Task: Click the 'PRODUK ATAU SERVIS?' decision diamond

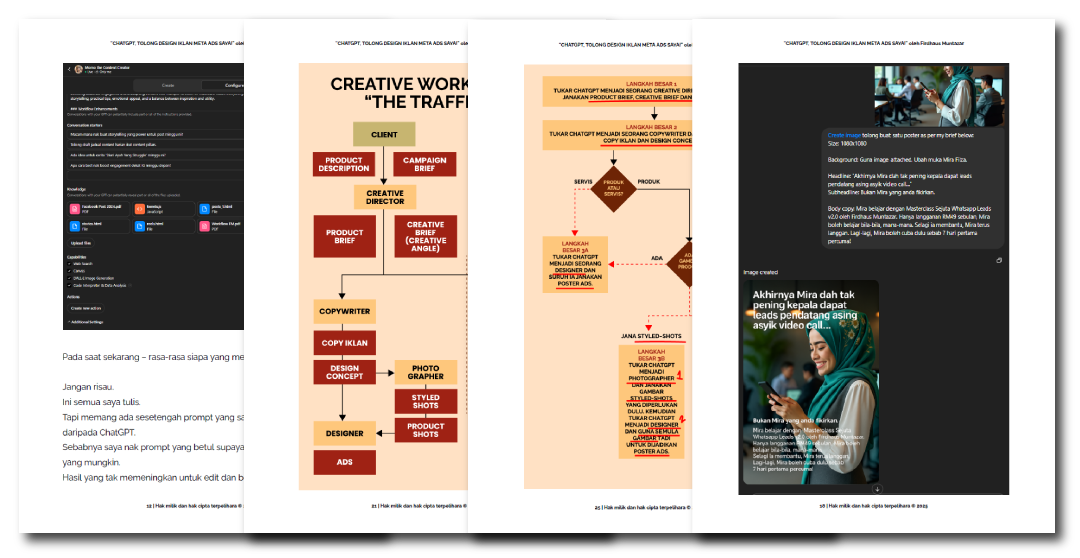Action: tap(613, 188)
